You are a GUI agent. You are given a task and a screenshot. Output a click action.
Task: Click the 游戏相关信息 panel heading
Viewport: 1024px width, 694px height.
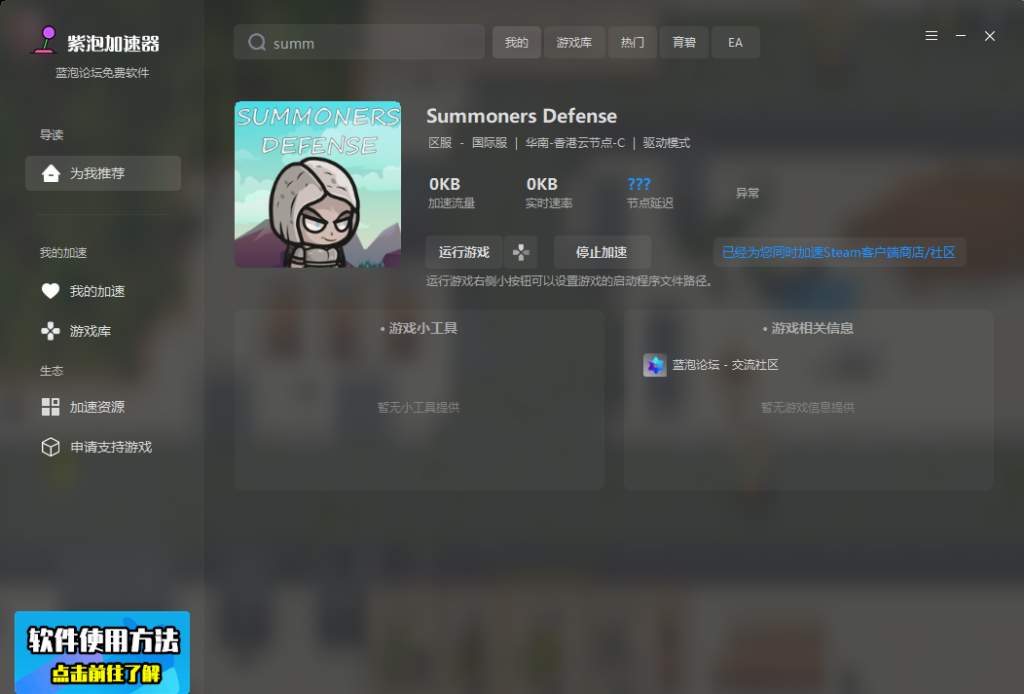812,328
